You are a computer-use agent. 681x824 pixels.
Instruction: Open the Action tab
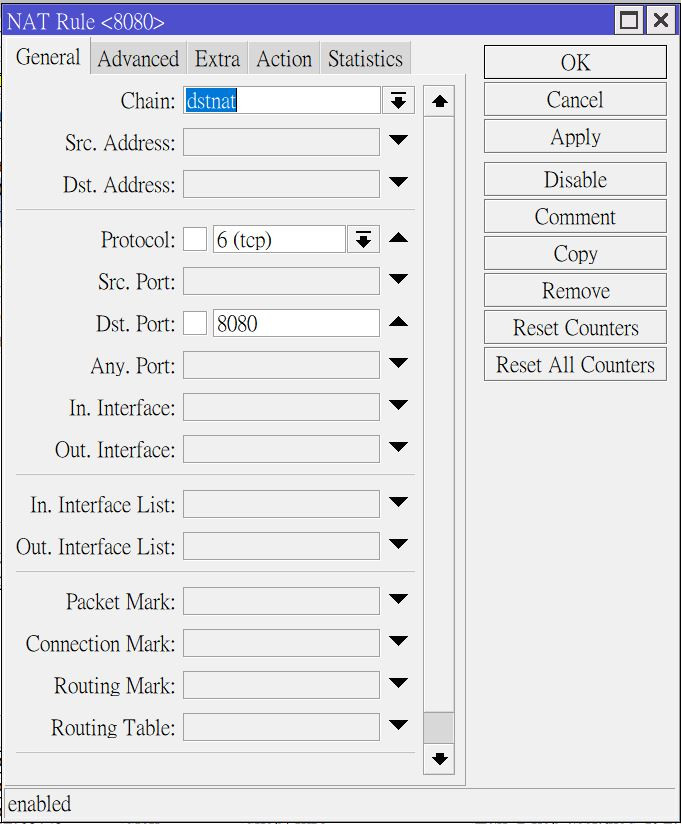point(284,58)
